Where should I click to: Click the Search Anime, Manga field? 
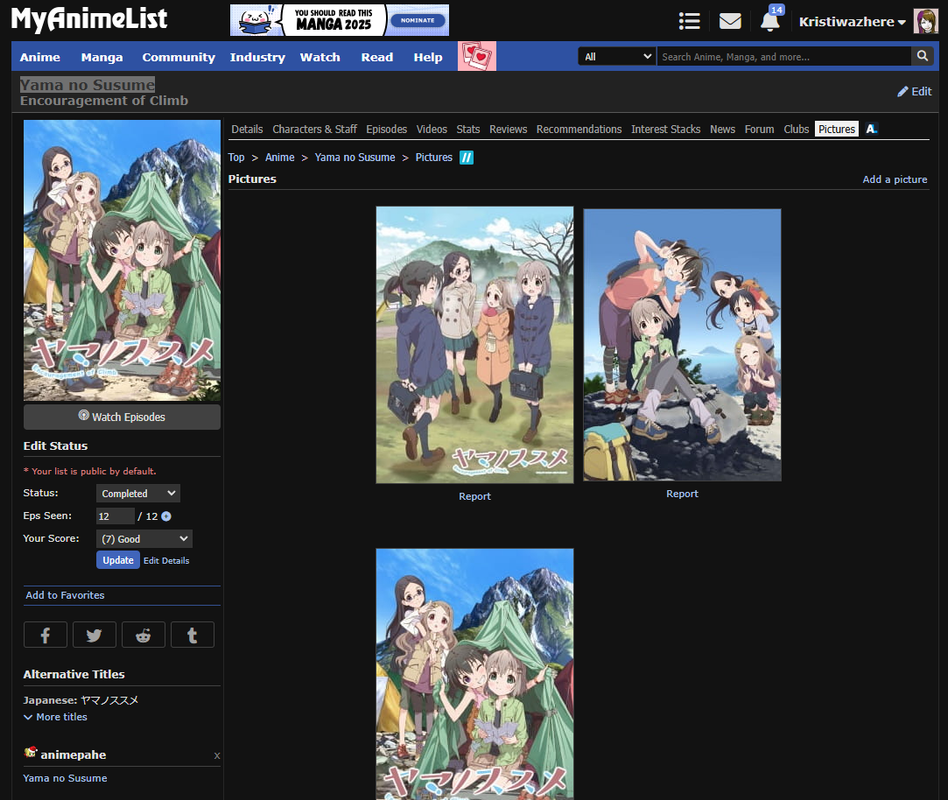(784, 56)
